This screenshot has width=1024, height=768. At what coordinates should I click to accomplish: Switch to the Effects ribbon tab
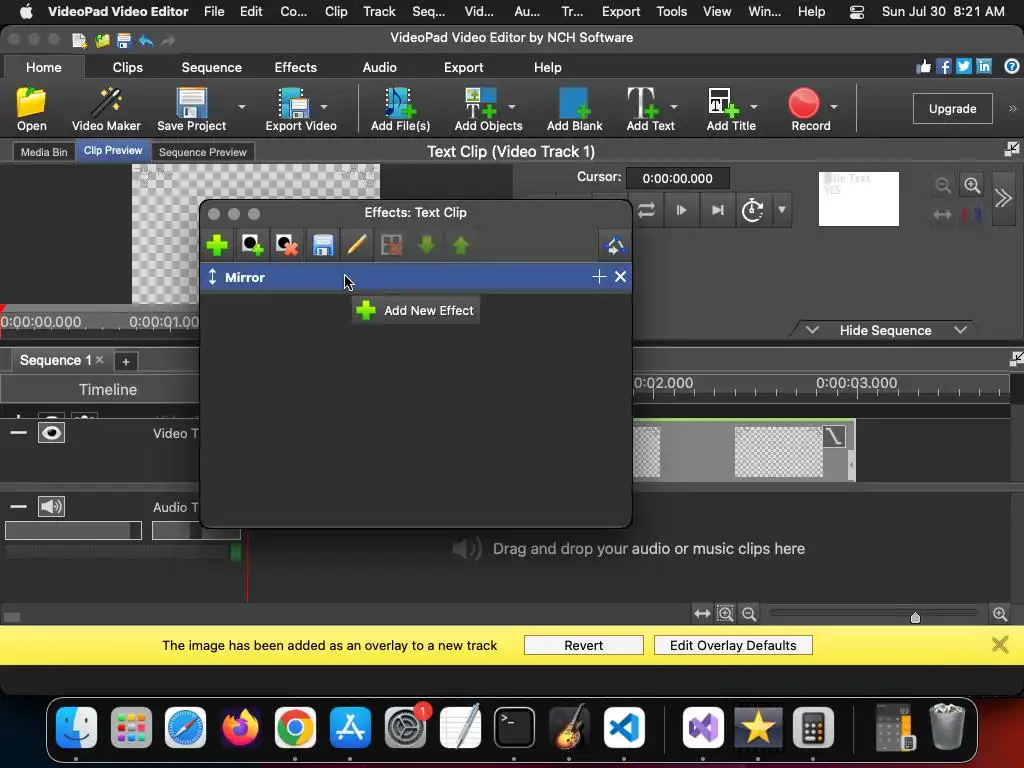pos(295,67)
